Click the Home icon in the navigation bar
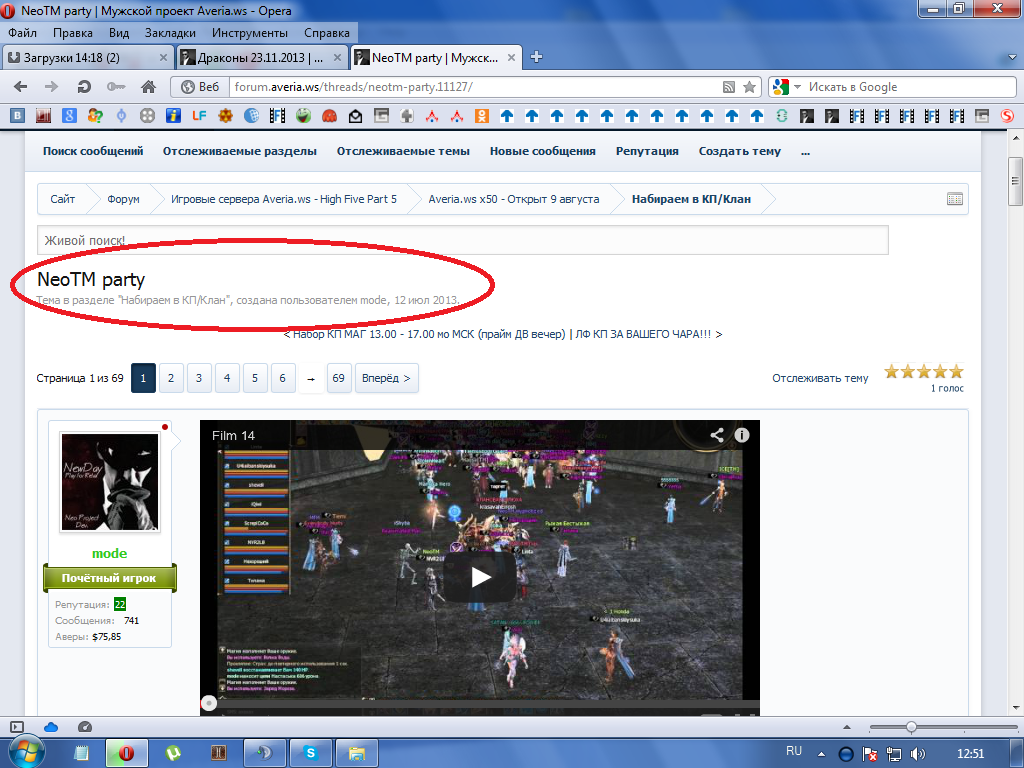The image size is (1024, 768). [148, 87]
